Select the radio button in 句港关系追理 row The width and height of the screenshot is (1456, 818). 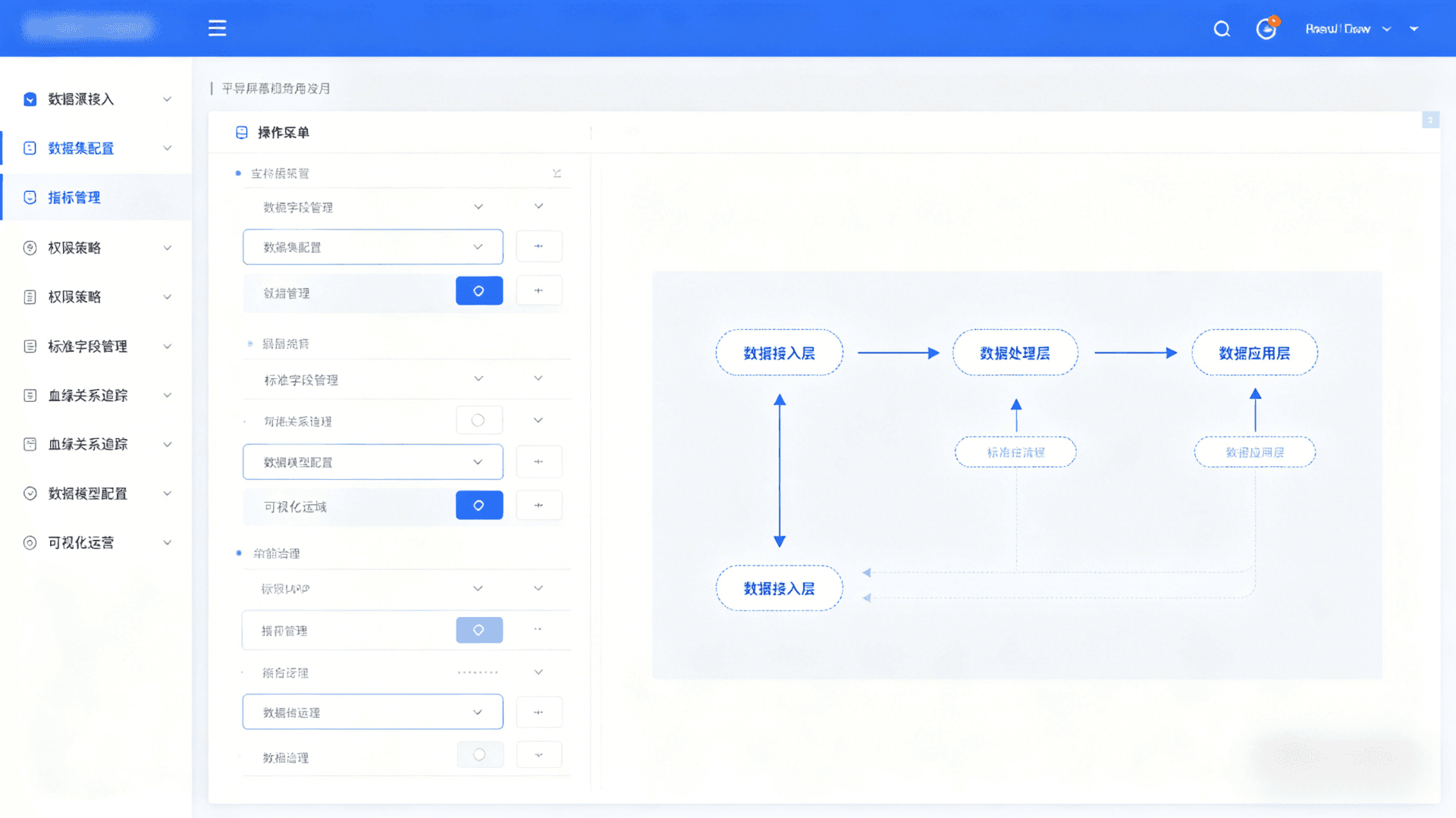tap(478, 420)
